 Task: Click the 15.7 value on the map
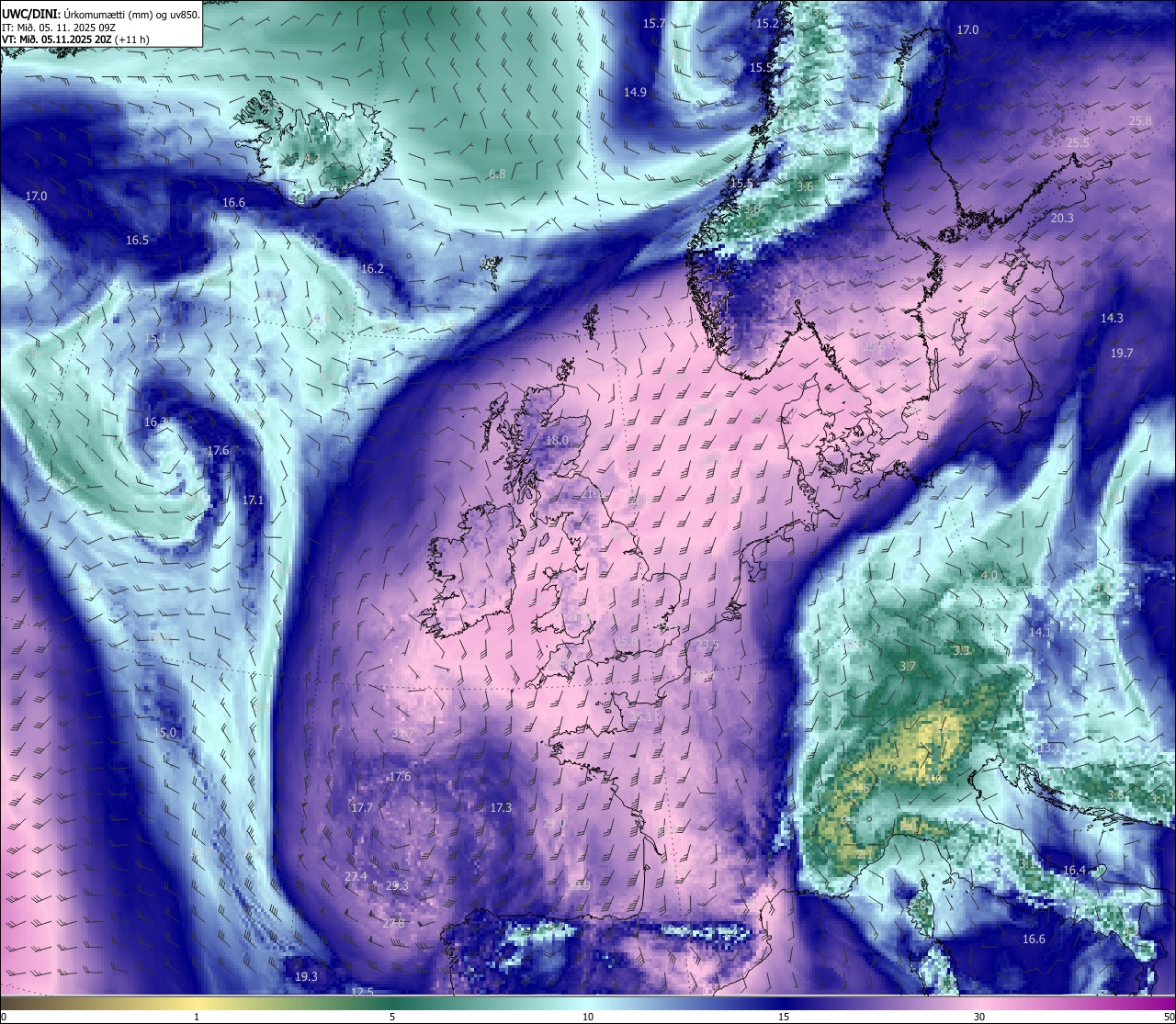tap(654, 23)
